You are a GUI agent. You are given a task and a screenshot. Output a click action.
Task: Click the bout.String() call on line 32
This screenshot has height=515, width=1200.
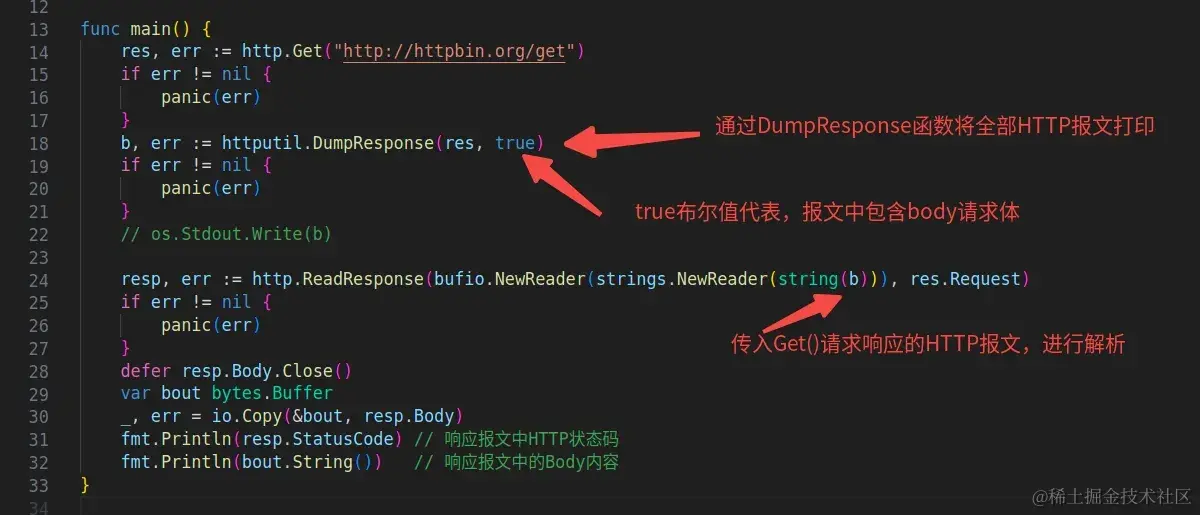tap(317, 462)
